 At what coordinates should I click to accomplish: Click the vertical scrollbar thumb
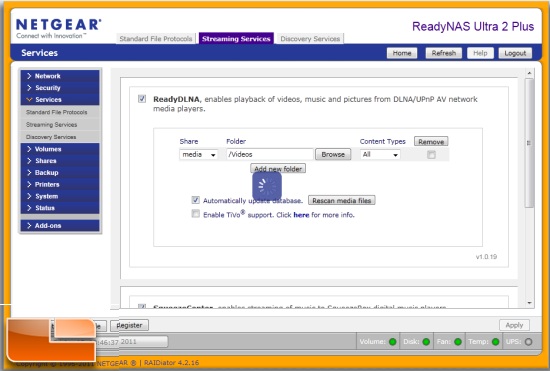coord(529,143)
